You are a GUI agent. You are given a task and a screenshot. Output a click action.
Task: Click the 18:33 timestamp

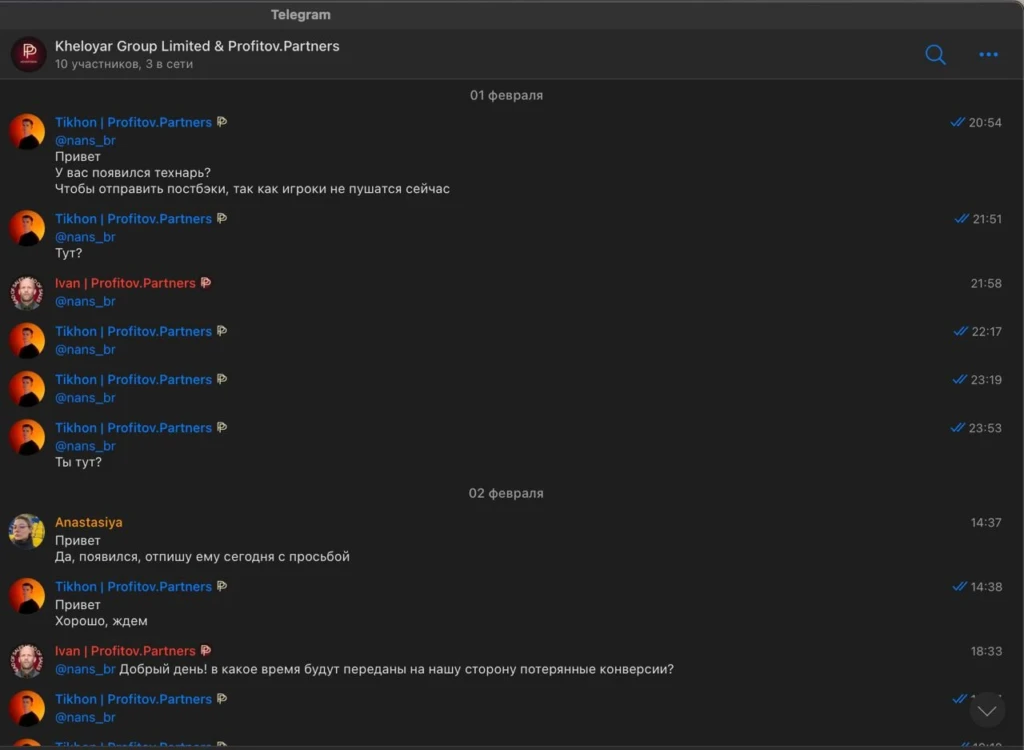coord(985,651)
